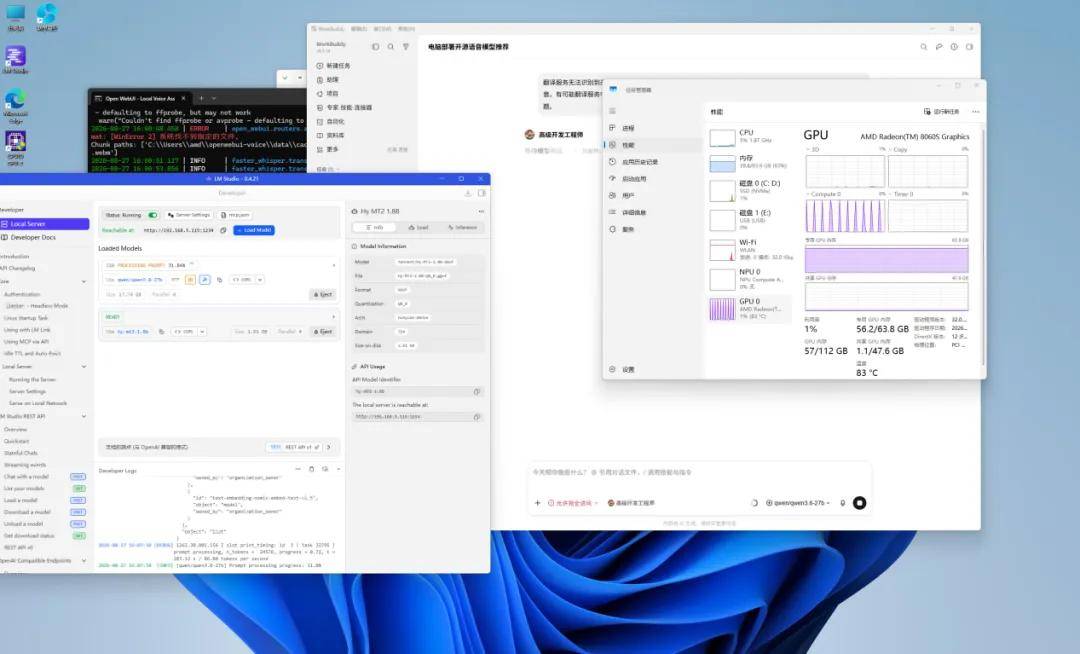Copy the API Model Identifier field
Screen dimensions: 1080x654
(x=477, y=391)
